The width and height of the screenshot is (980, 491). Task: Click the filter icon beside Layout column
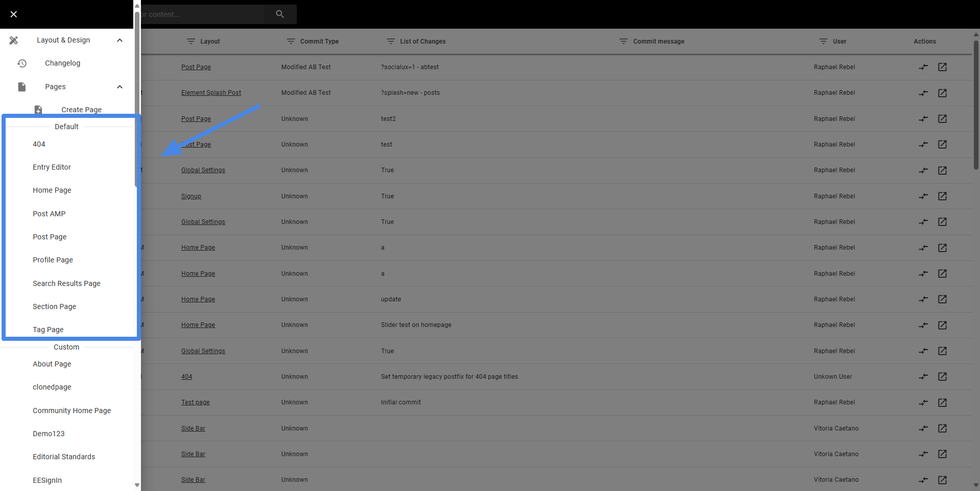[191, 42]
